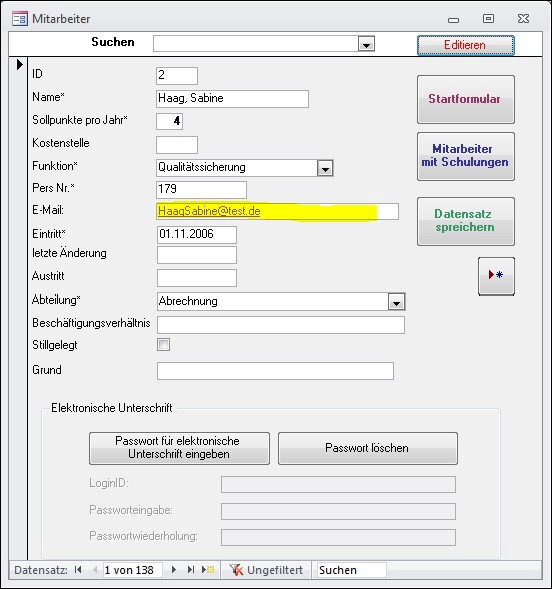Click the Editieren button
The image size is (552, 589).
(x=466, y=45)
